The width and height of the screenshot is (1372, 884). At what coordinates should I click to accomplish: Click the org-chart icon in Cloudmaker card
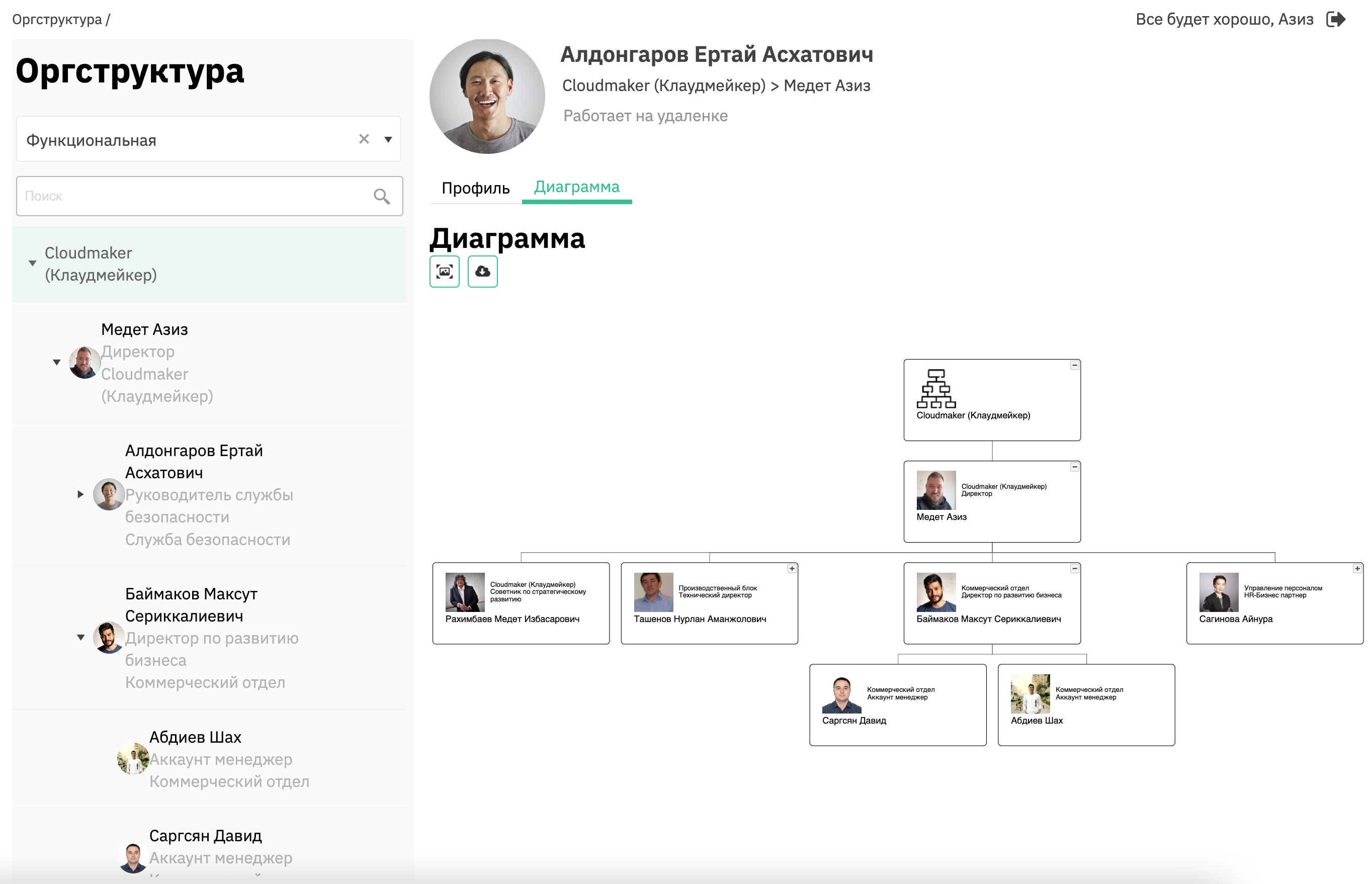(936, 389)
